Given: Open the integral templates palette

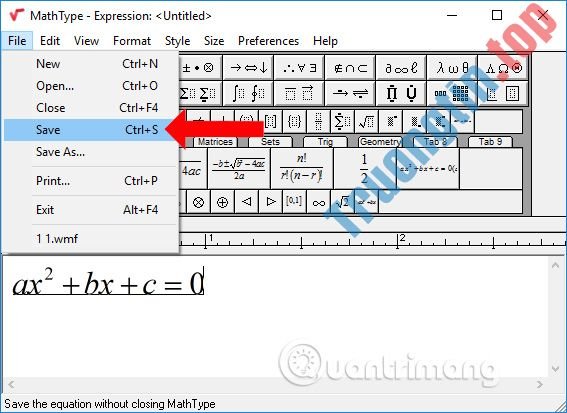Looking at the screenshot, I should click(x=248, y=93).
